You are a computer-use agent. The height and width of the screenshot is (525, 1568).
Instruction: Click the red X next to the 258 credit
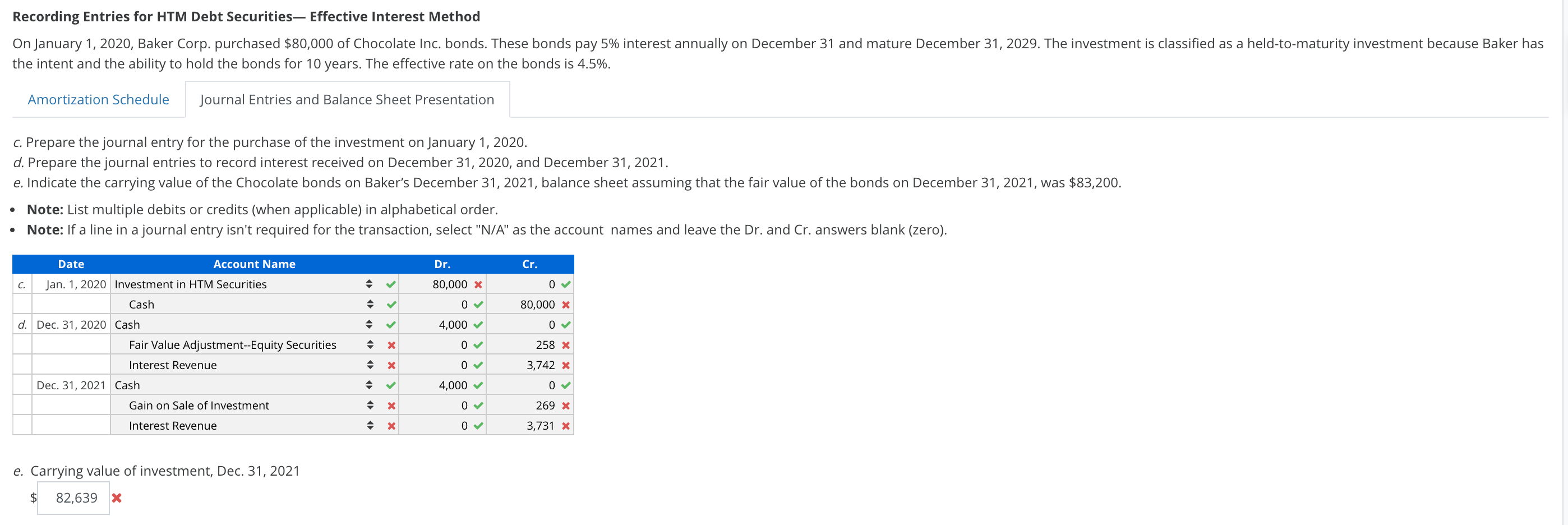pos(565,345)
